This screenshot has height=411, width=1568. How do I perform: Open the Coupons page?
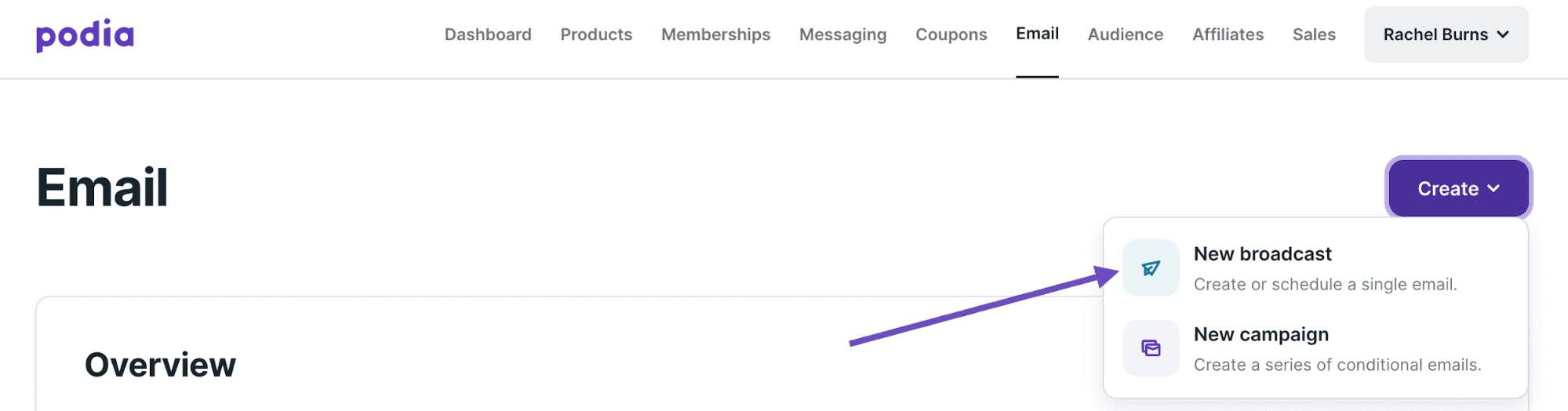point(951,35)
